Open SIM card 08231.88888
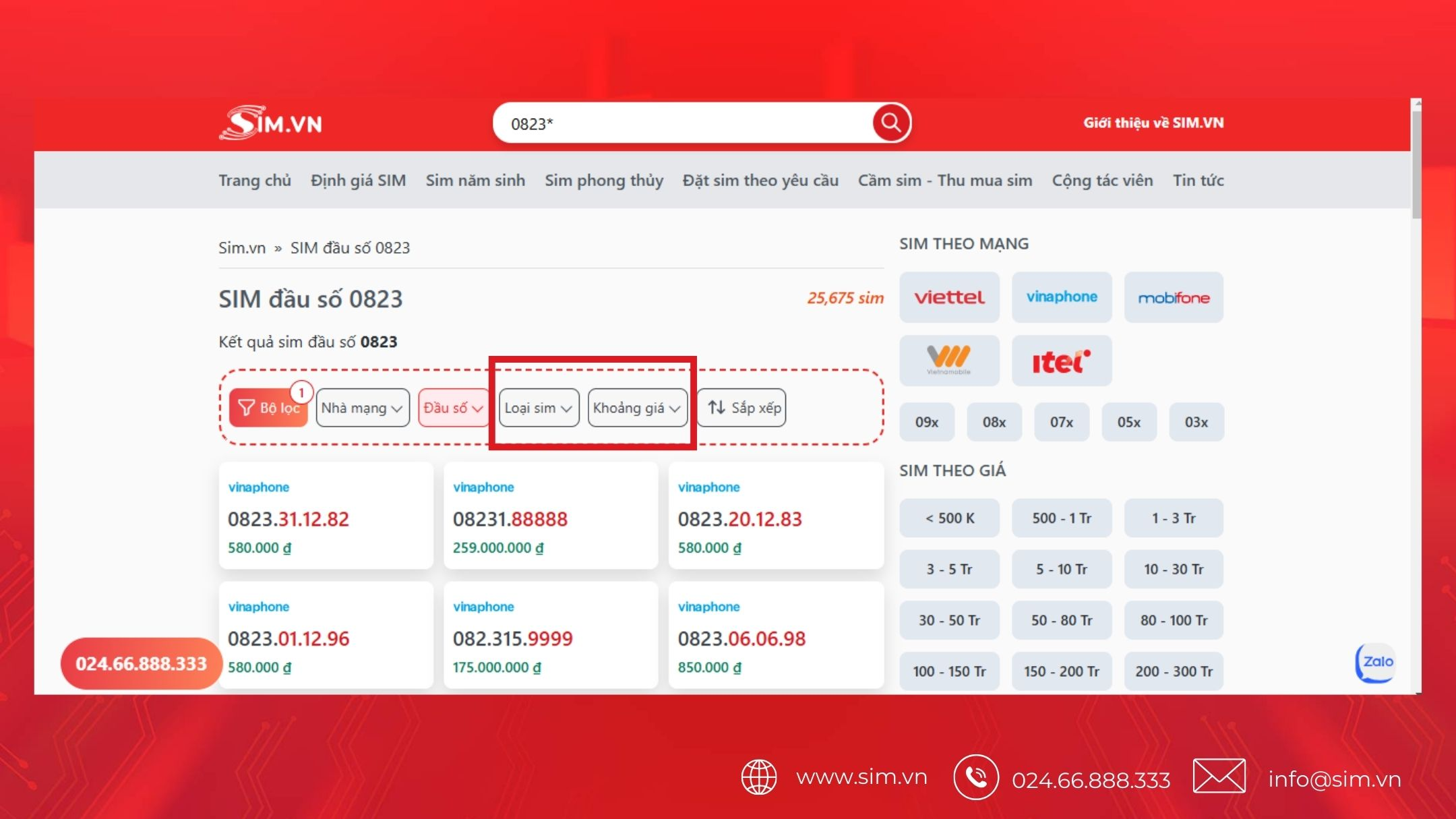The image size is (1456, 819). [x=551, y=516]
